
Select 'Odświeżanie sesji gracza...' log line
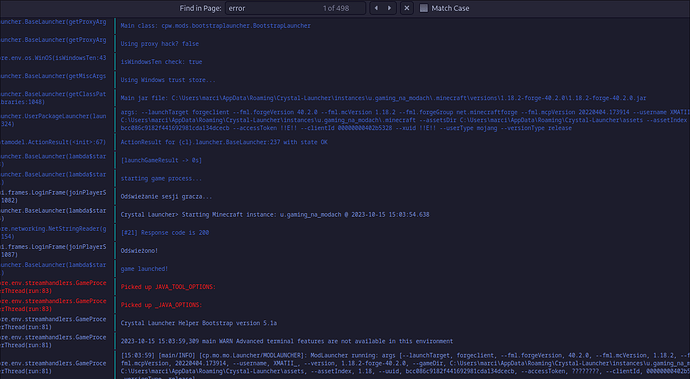click(x=166, y=196)
